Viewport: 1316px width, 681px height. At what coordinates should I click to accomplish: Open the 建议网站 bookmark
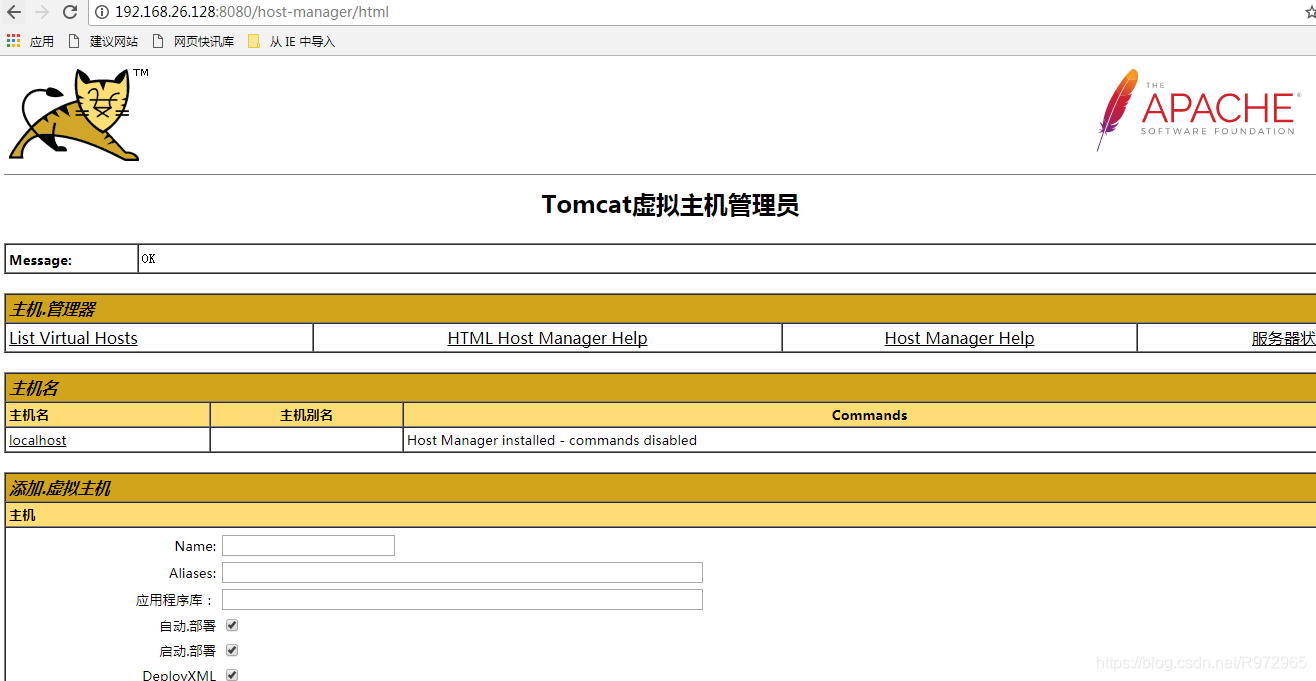(103, 41)
